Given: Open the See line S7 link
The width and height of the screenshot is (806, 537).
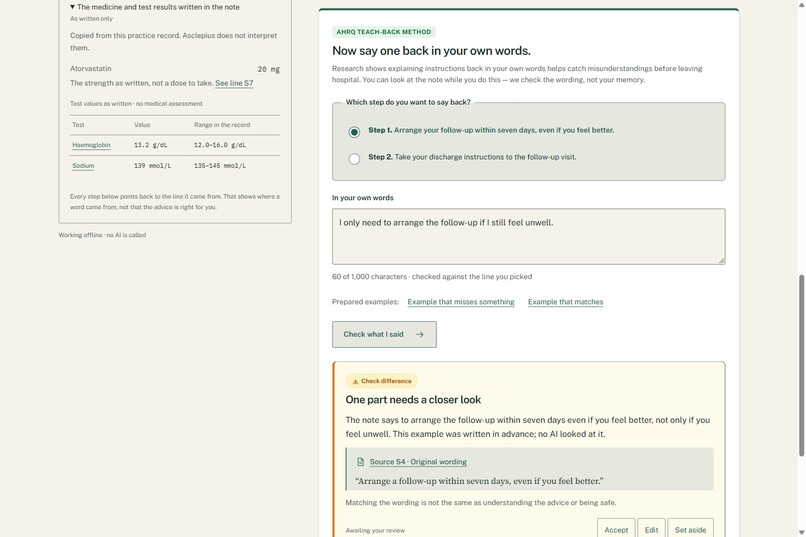Looking at the screenshot, I should pos(234,83).
